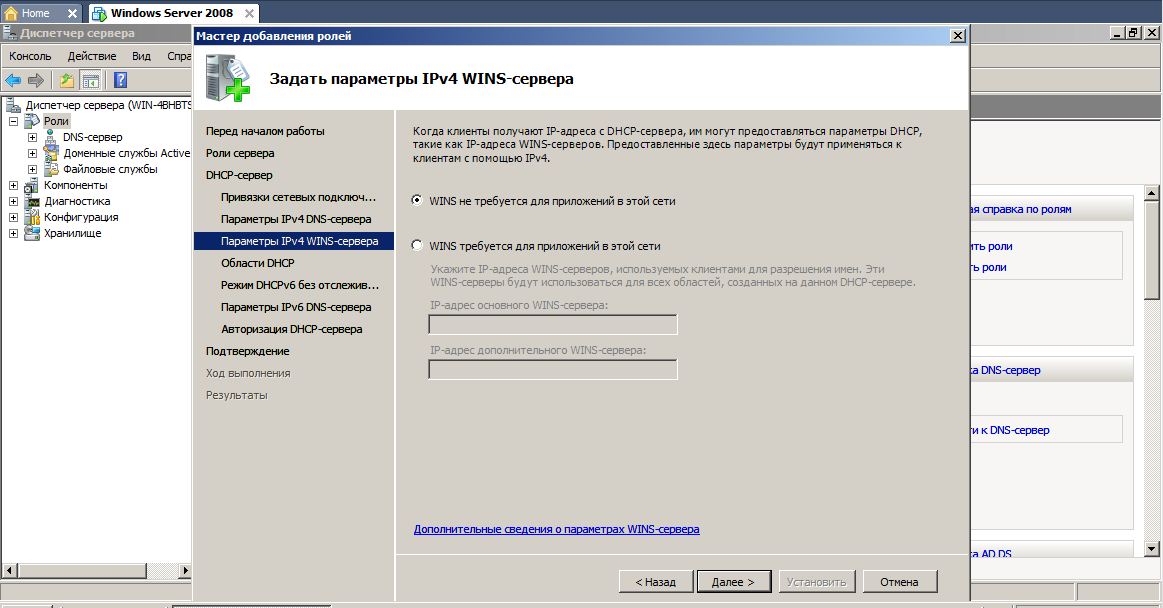The image size is (1163, 608).
Task: Click the Windows Server 2008 tab icon
Action: [99, 13]
